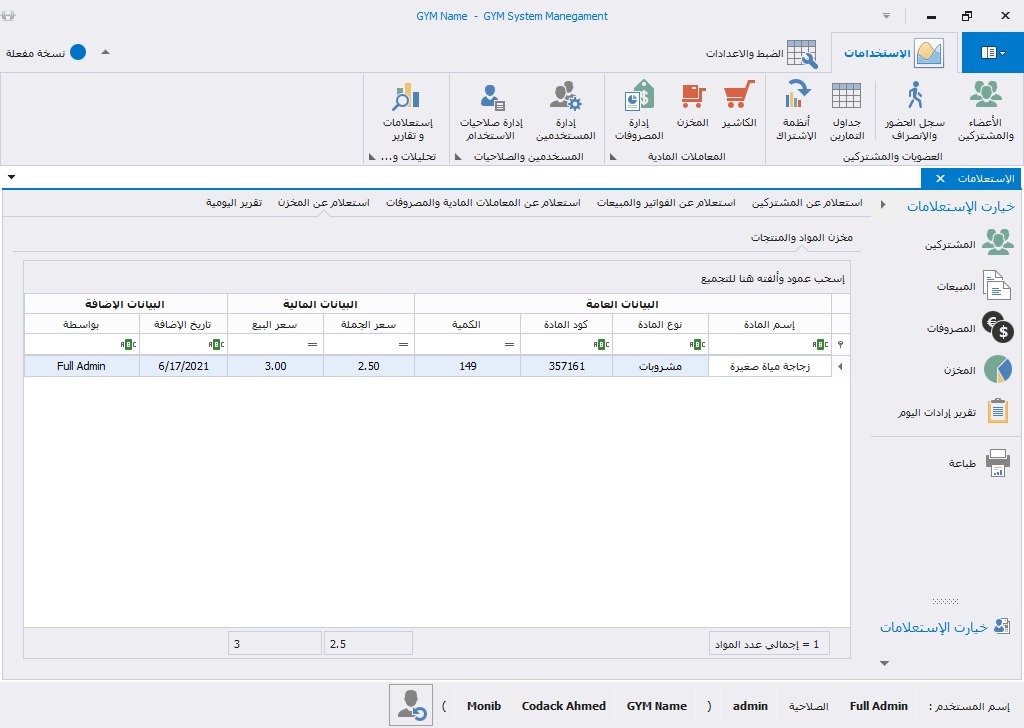Image resolution: width=1024 pixels, height=728 pixels.
Task: Click filter field under كود المادة
Action: (x=566, y=345)
